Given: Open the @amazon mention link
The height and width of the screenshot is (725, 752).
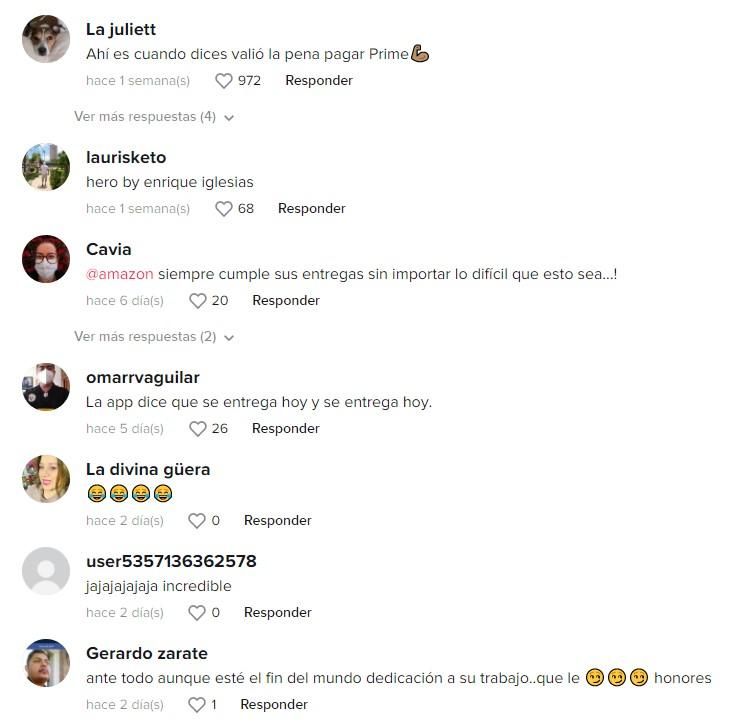Looking at the screenshot, I should [120, 274].
